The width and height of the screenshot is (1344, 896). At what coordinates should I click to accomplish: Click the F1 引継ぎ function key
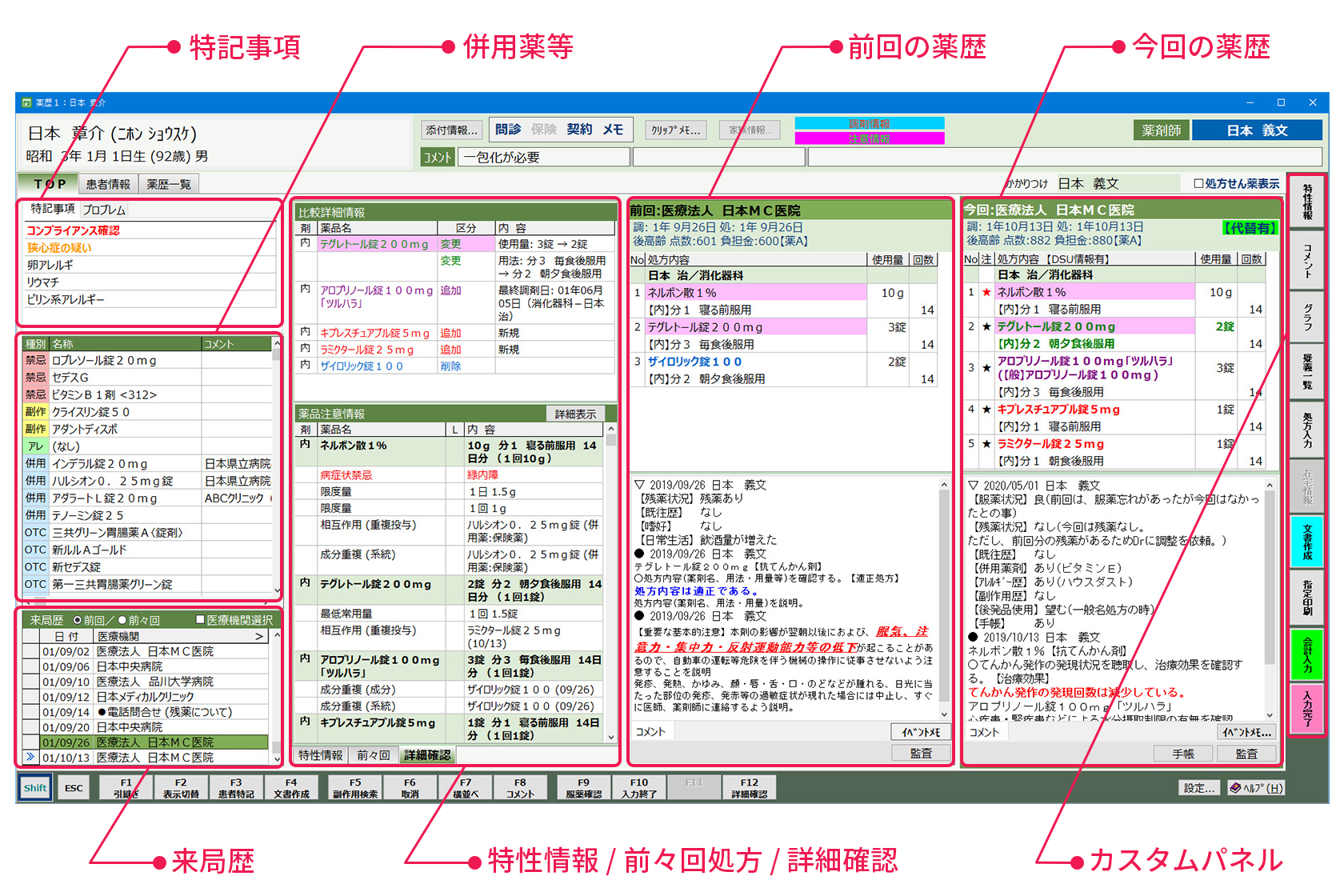click(x=126, y=788)
